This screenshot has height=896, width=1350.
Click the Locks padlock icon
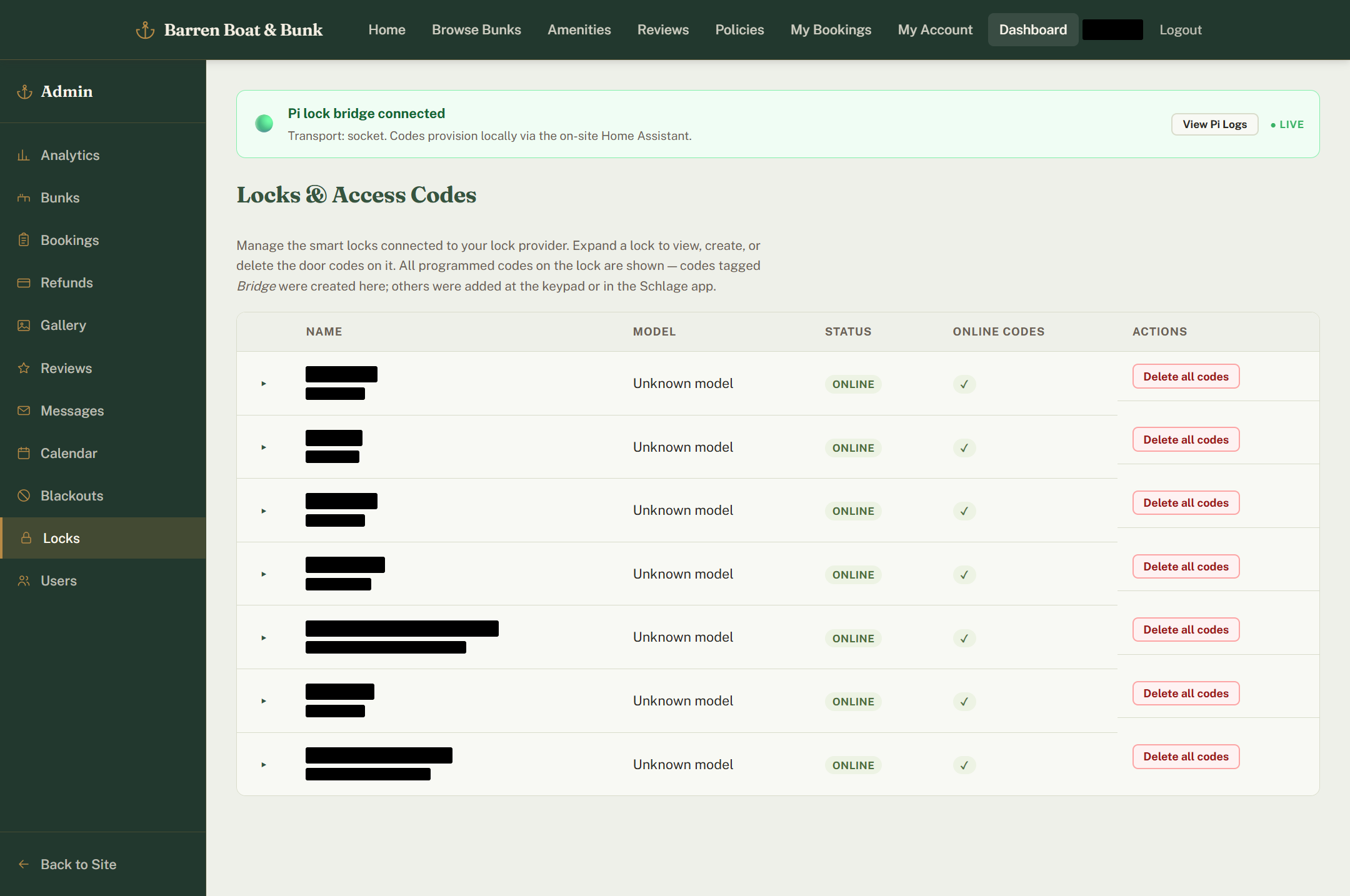(26, 538)
